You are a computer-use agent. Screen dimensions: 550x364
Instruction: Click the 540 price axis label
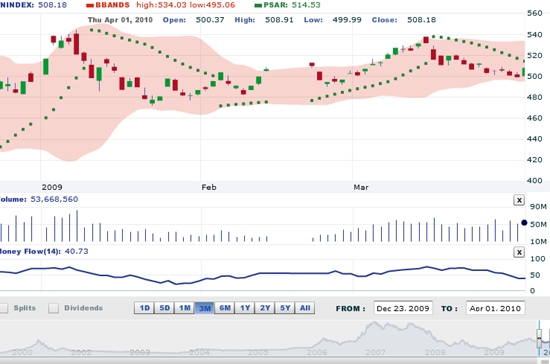(x=535, y=35)
